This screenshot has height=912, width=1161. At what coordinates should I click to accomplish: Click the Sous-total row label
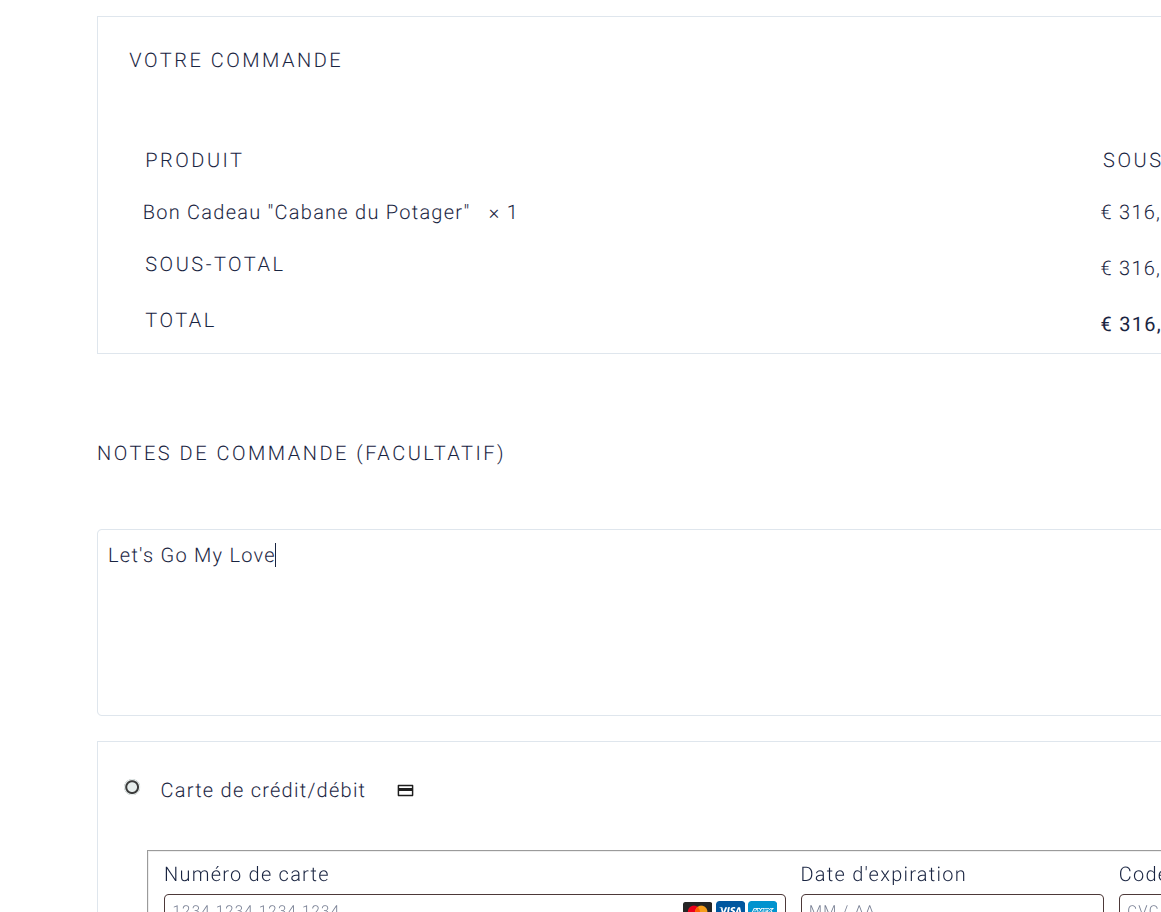pyautogui.click(x=215, y=265)
